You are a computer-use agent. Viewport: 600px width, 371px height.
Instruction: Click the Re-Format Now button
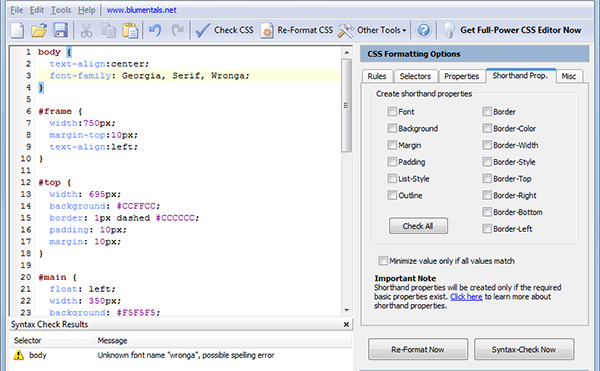coord(418,349)
